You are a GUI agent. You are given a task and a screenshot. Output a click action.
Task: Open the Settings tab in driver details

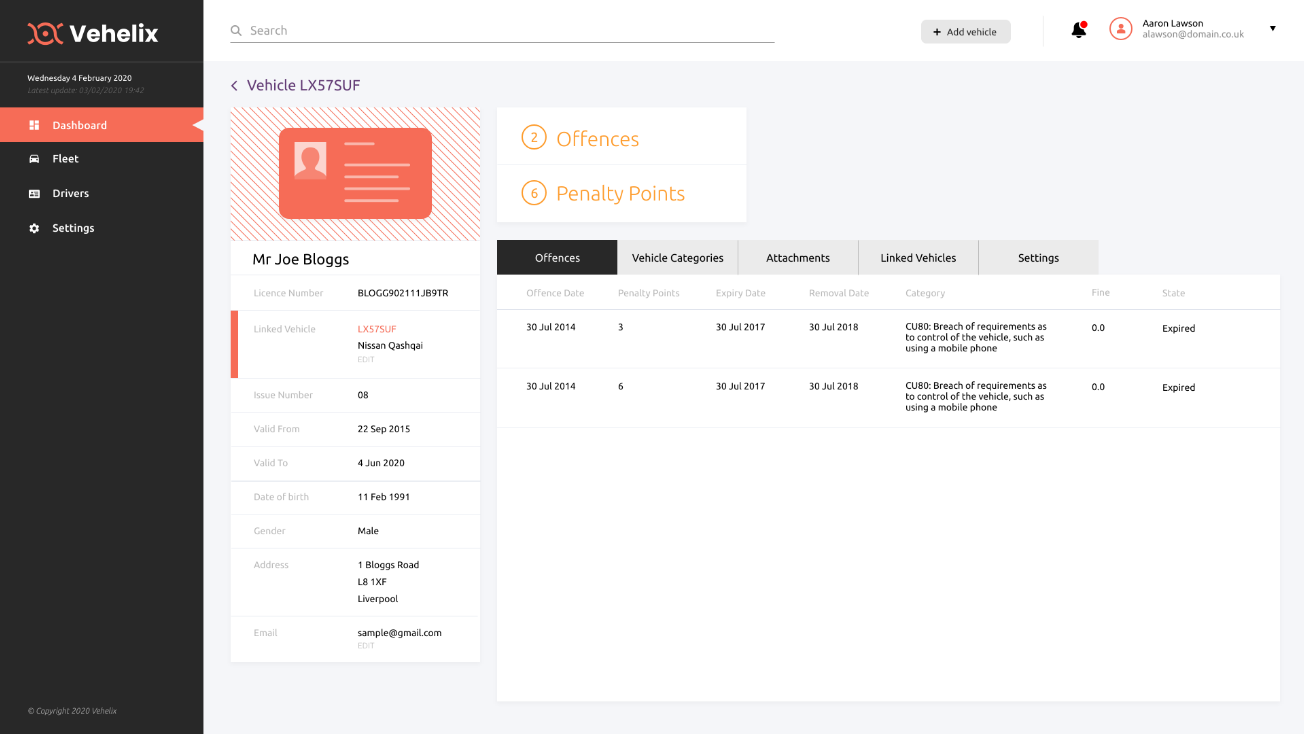pyautogui.click(x=1038, y=258)
